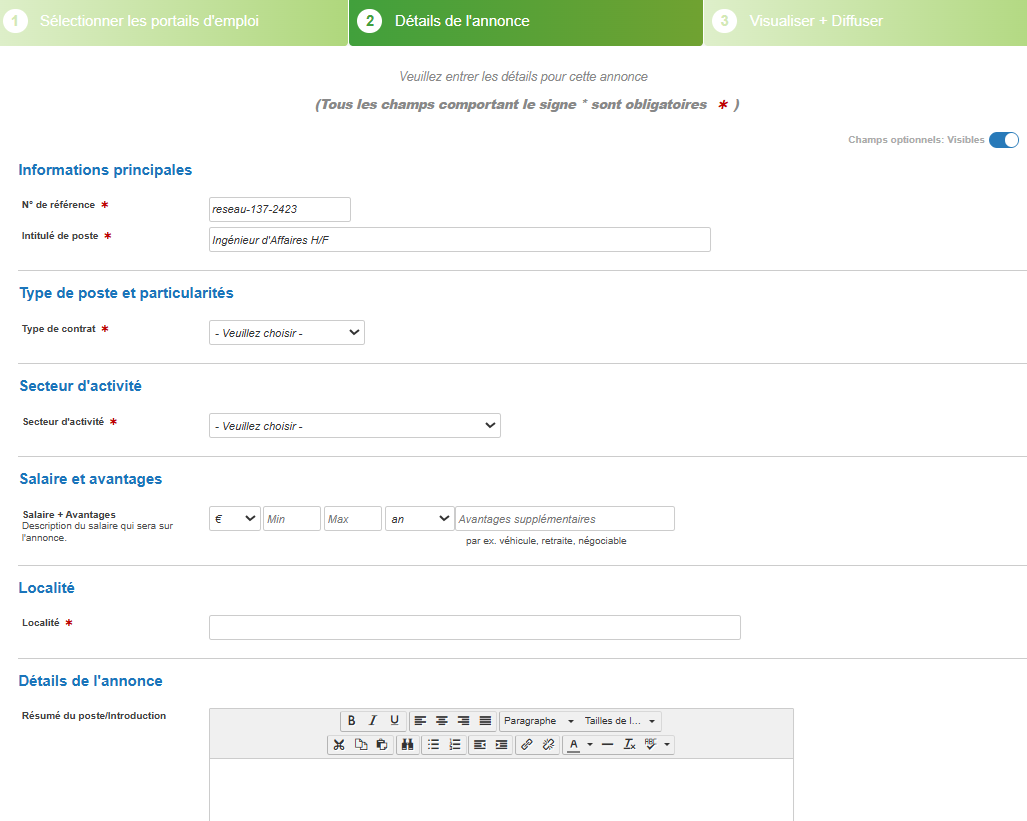Open the Paragraphe format dropdown
The image size is (1027, 821).
click(539, 721)
